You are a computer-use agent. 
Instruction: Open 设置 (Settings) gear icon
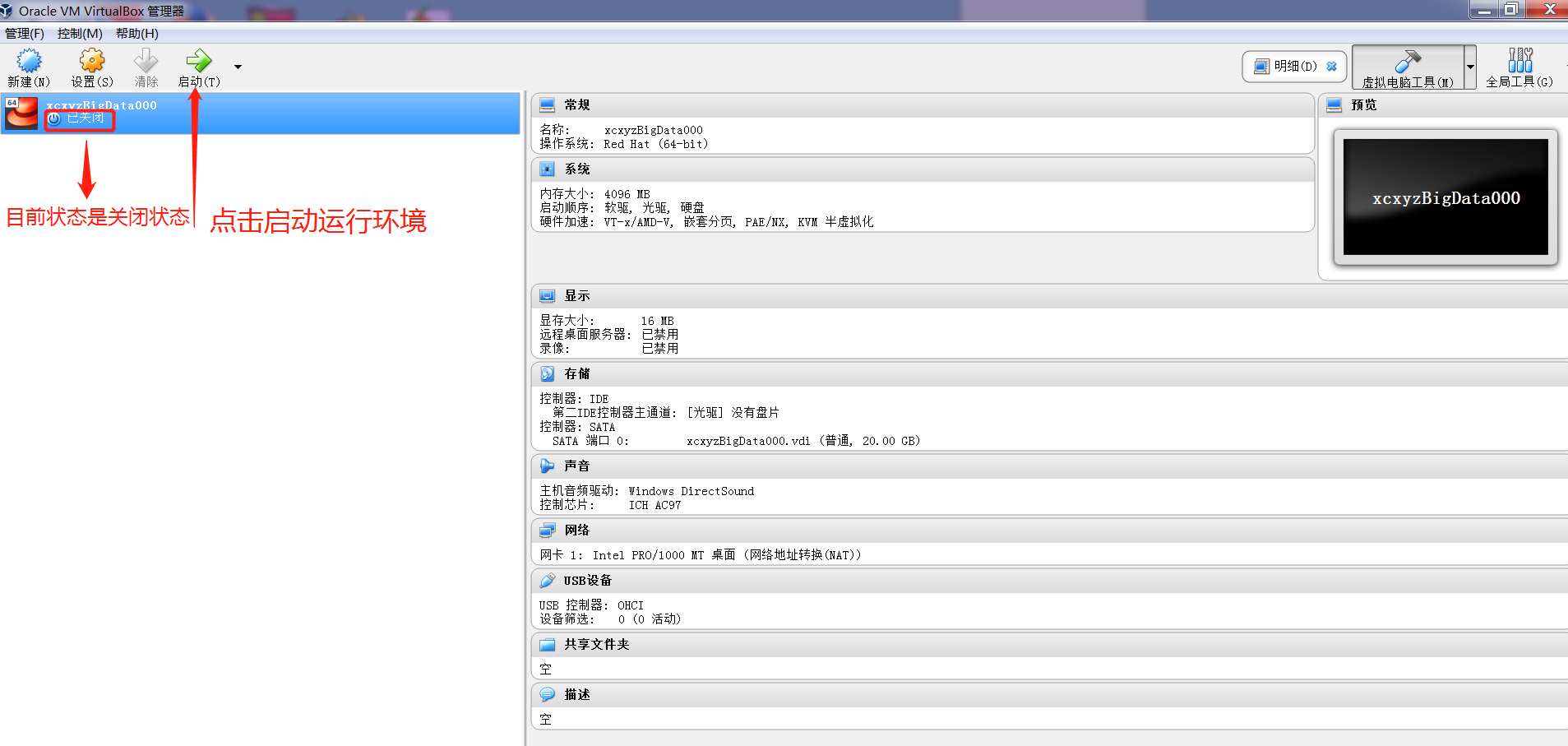(92, 61)
